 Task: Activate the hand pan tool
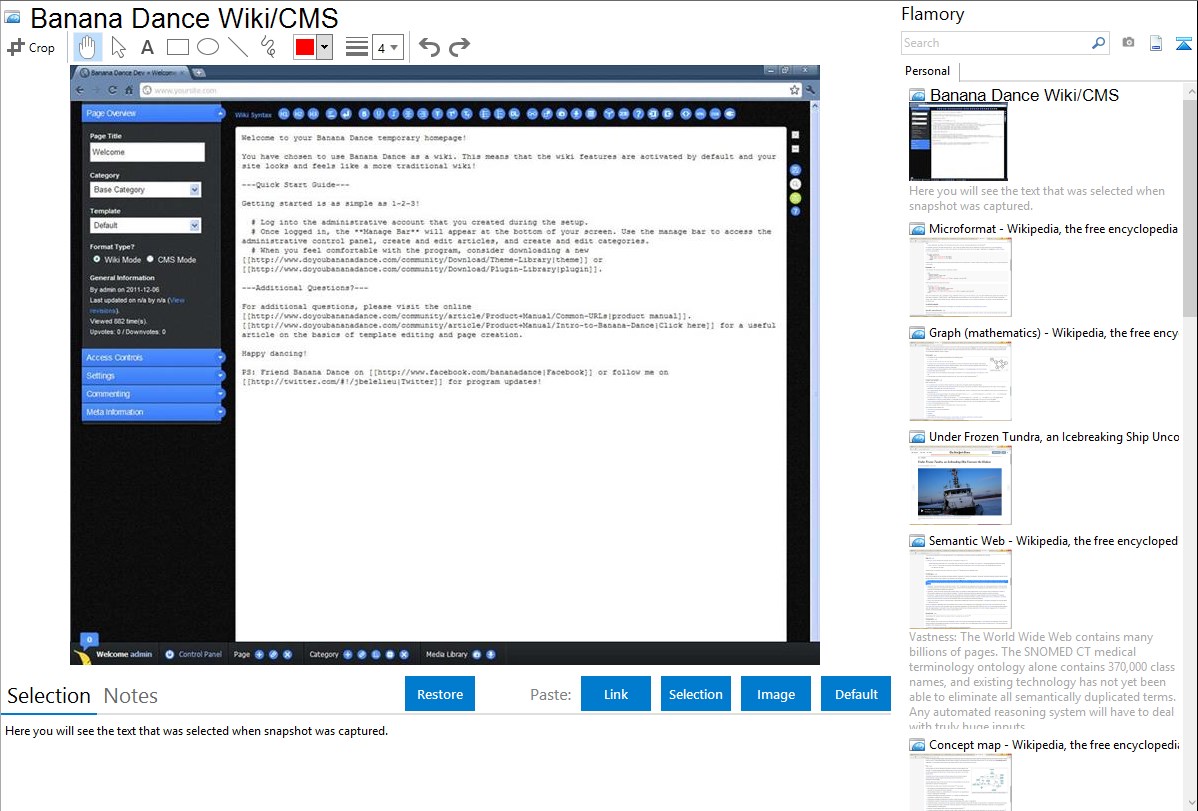point(87,47)
